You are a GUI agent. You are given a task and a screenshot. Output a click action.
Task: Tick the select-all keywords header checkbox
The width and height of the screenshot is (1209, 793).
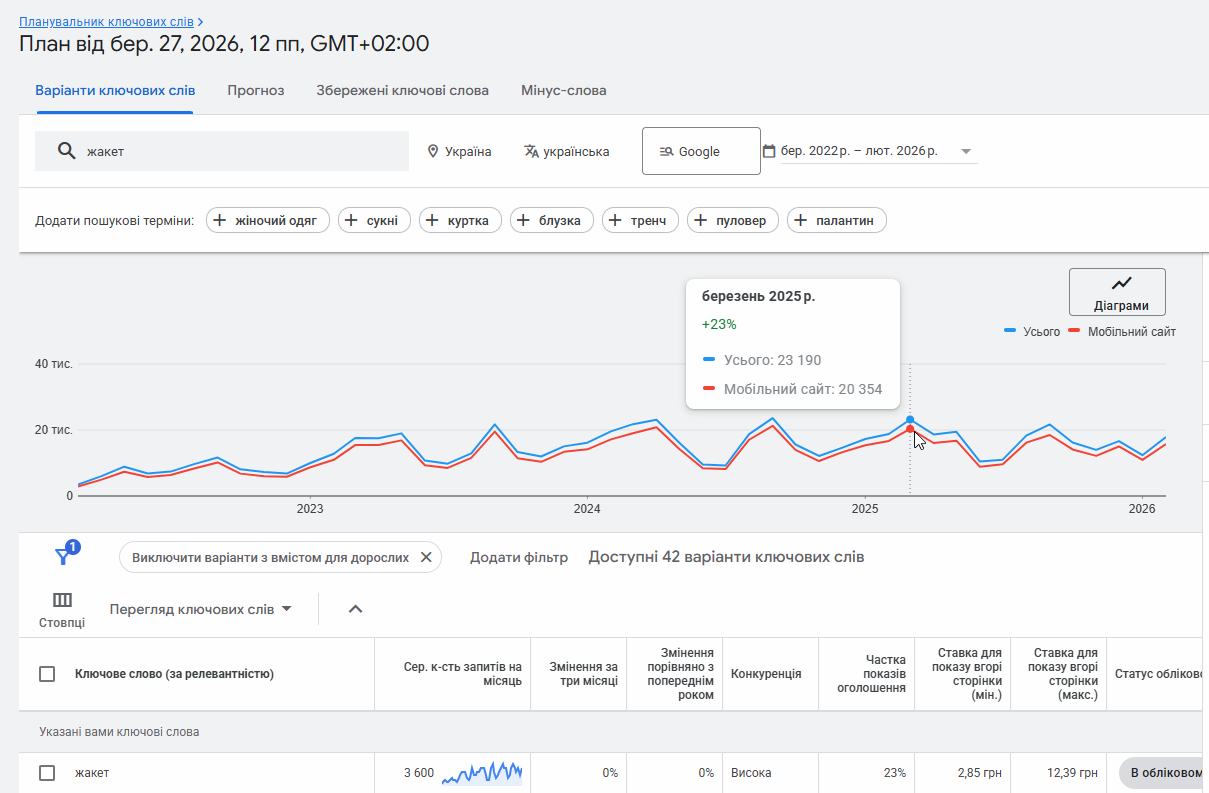47,674
